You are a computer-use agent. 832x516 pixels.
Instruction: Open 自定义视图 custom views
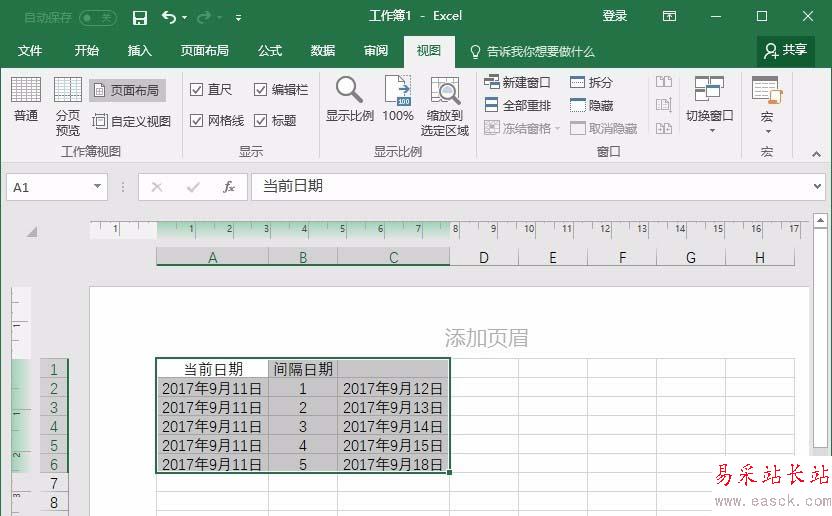point(132,121)
